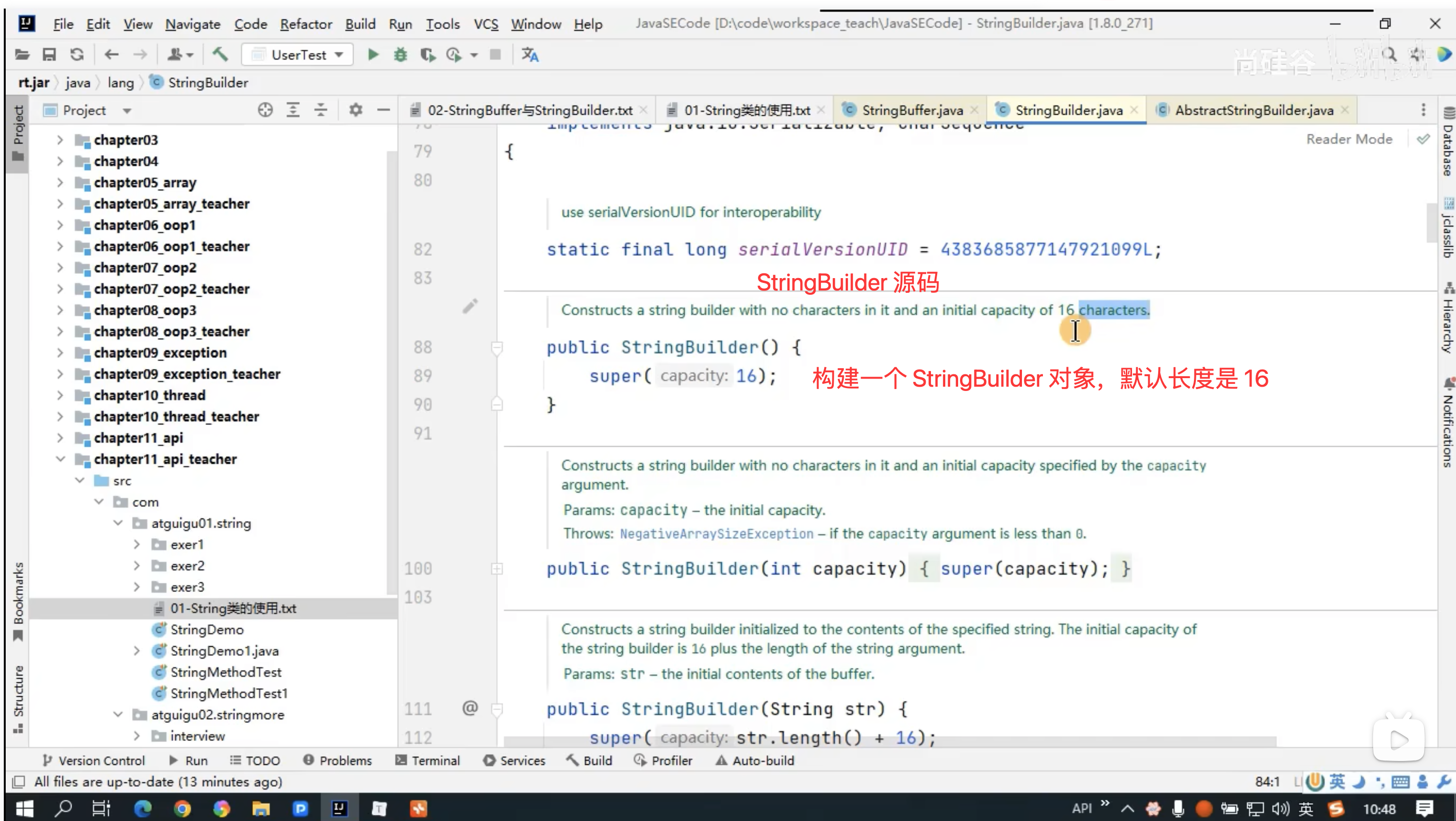Click the Save All disk icon

click(x=49, y=55)
